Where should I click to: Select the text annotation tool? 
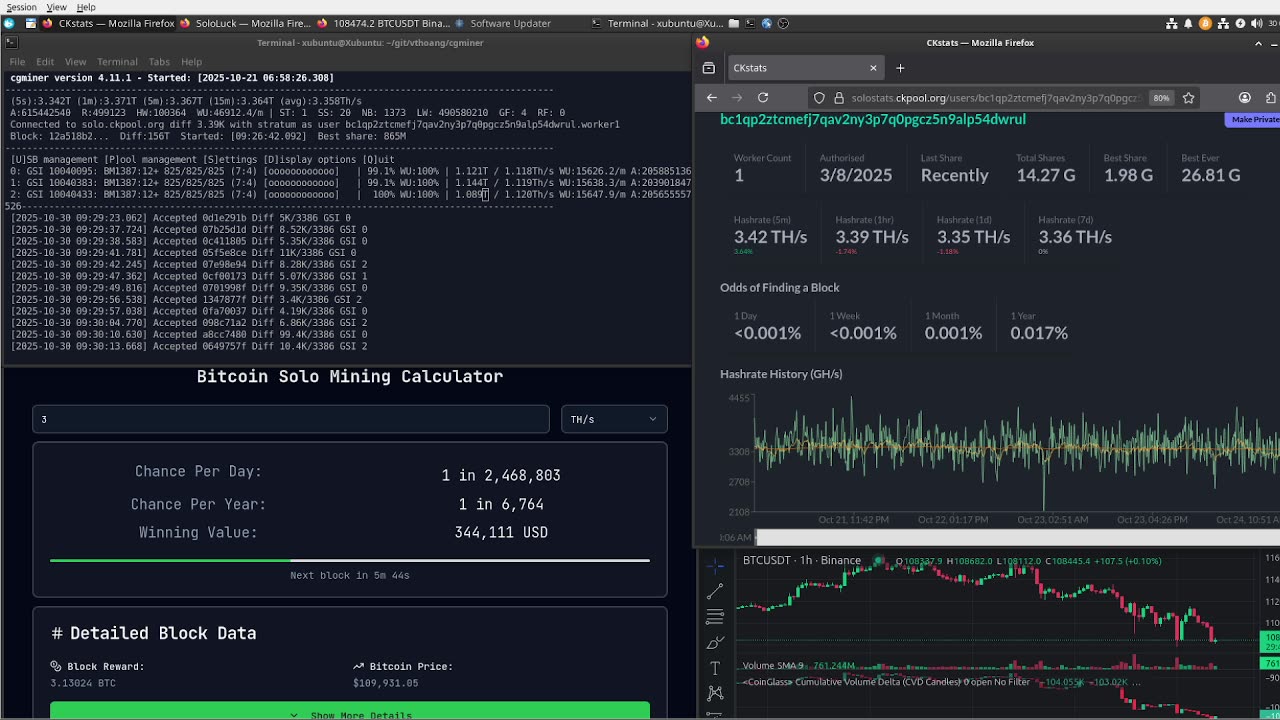coord(715,668)
